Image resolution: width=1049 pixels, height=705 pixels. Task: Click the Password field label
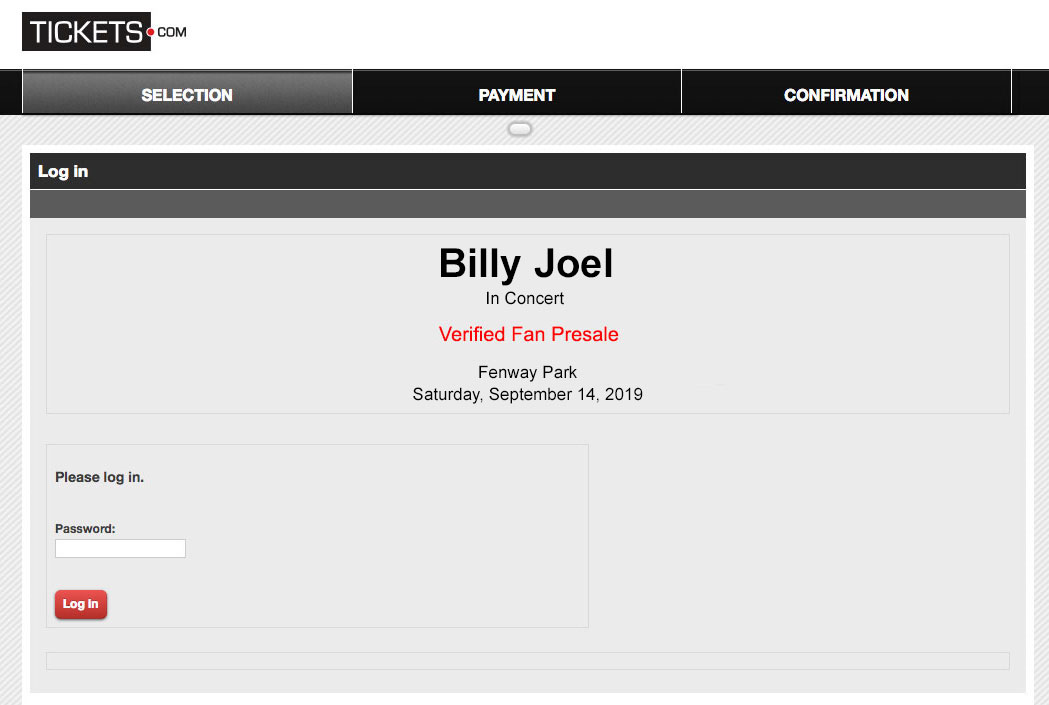coord(85,528)
